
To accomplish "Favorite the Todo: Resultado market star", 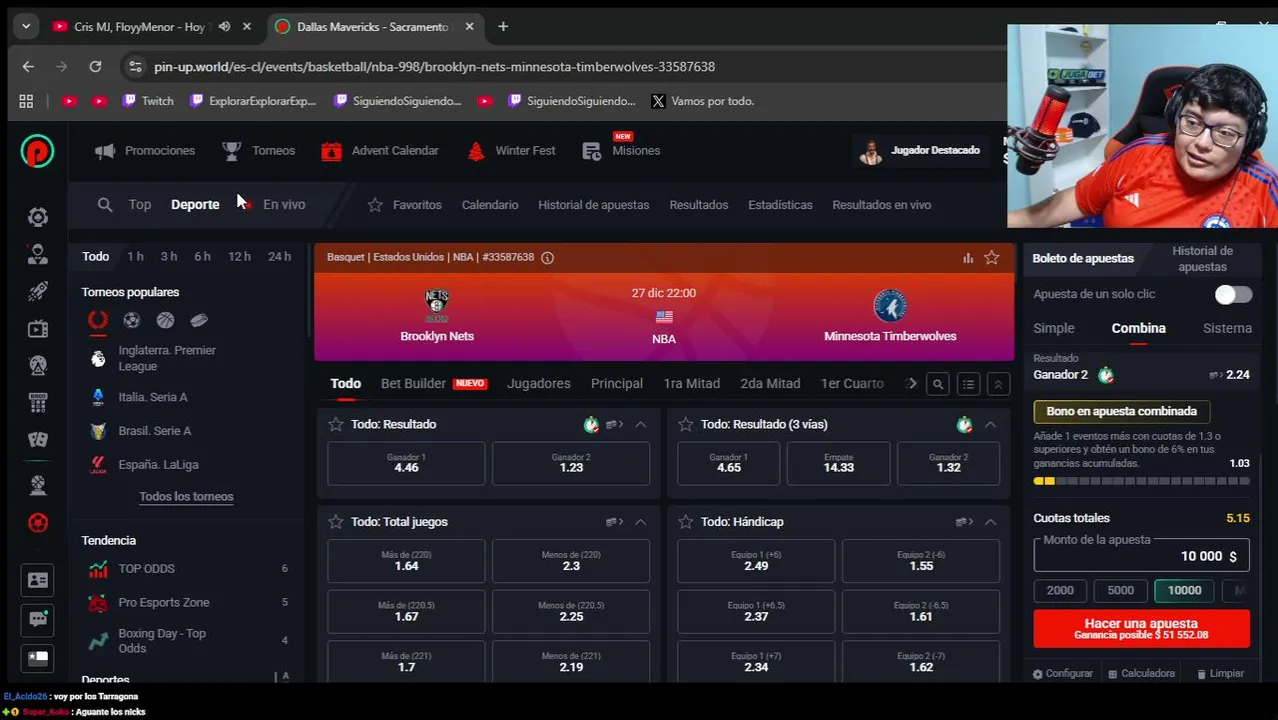I will [x=336, y=425].
